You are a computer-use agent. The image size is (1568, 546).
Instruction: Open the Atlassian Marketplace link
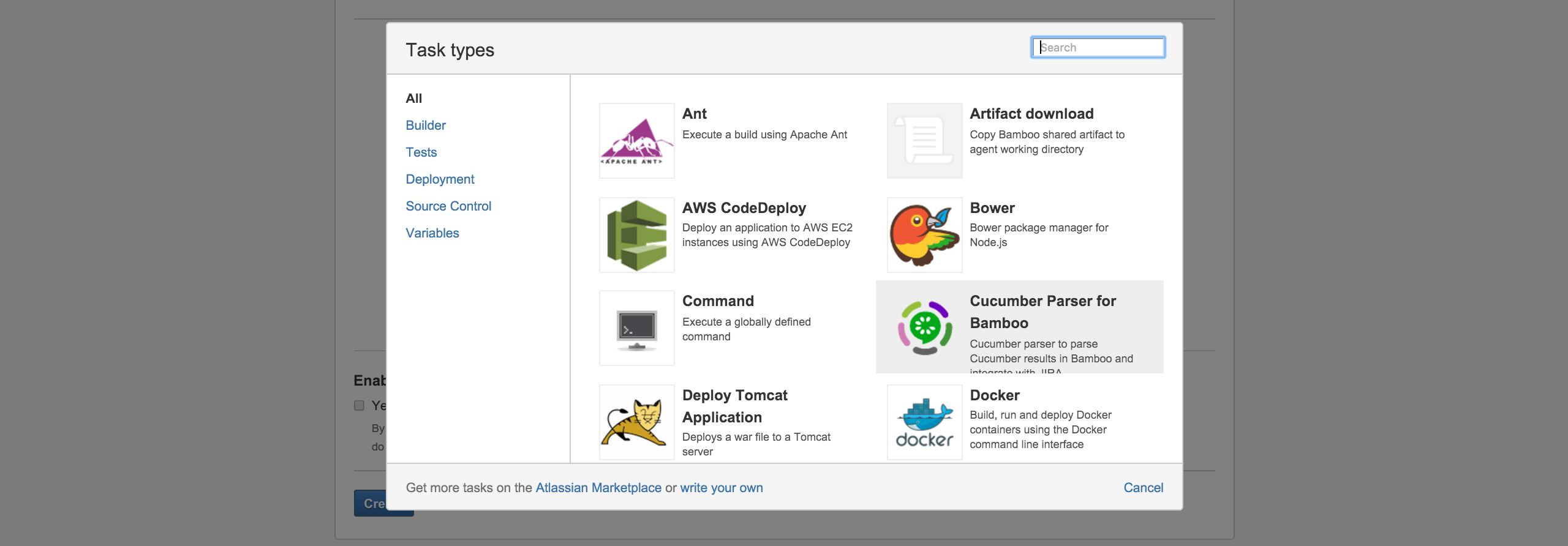click(x=598, y=488)
